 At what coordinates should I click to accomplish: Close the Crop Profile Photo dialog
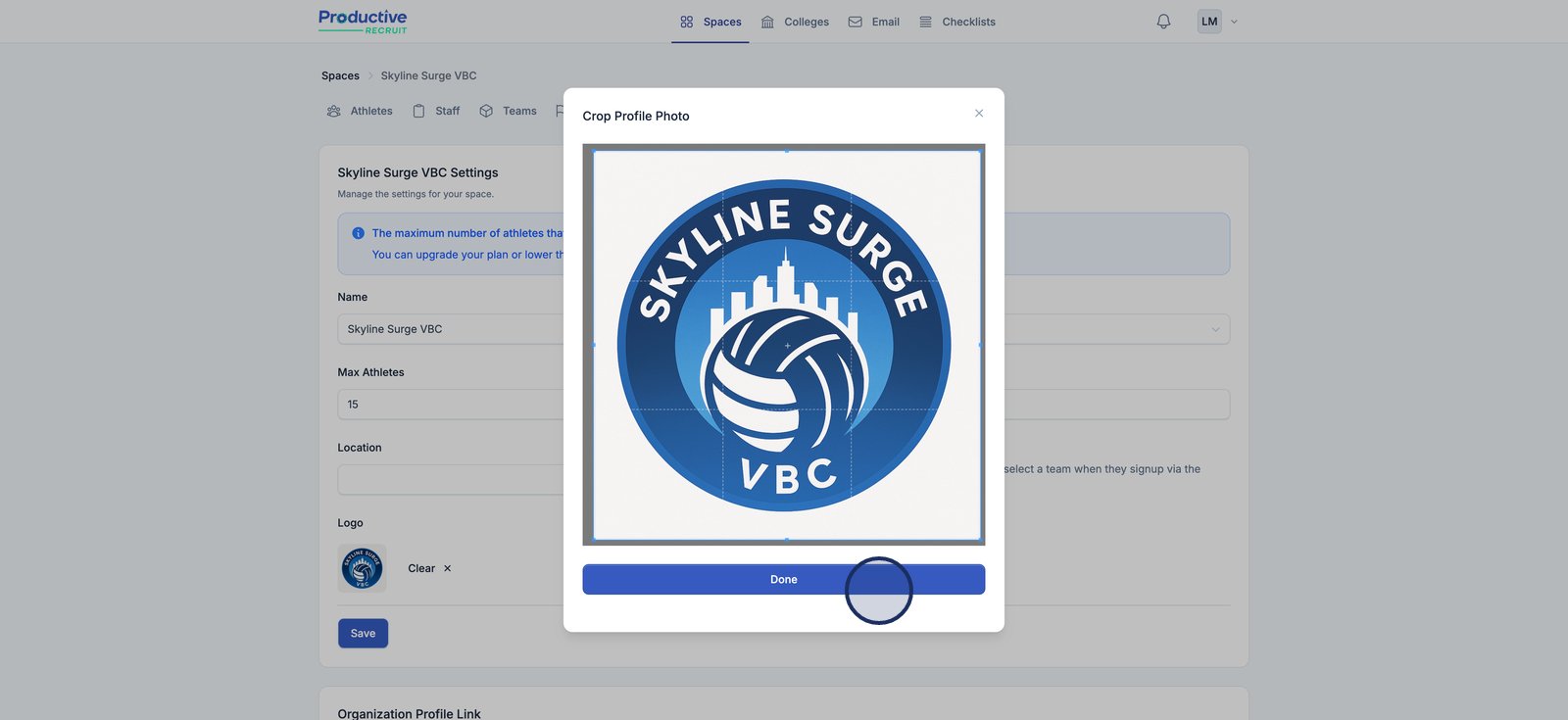pos(979,114)
